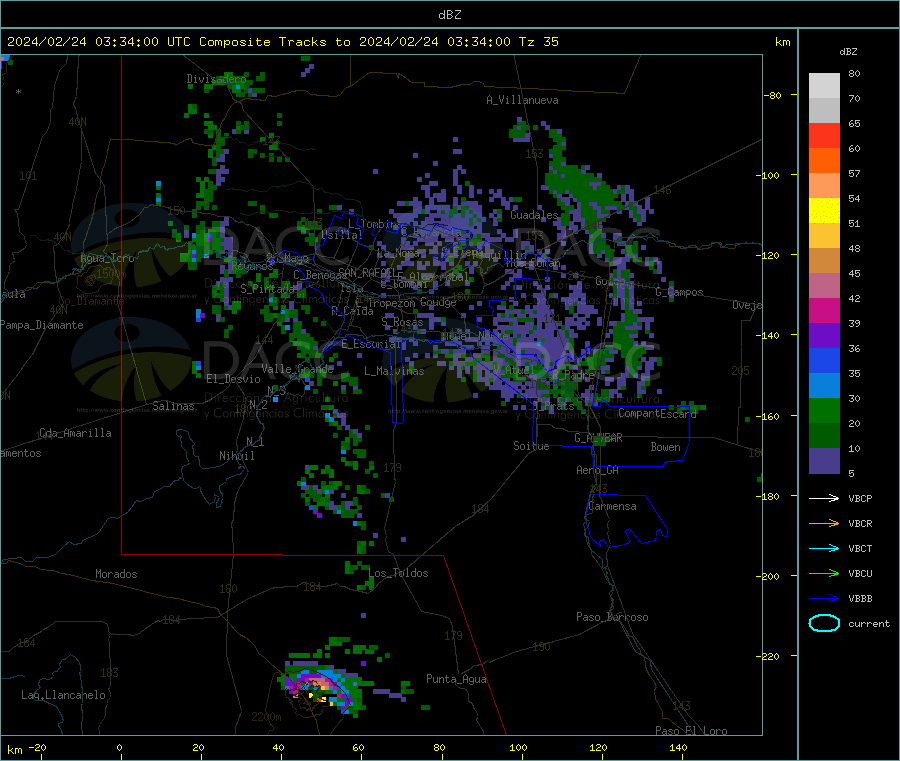Pick the orange swatch between 60 and 57
This screenshot has height=761, width=900.
(824, 161)
